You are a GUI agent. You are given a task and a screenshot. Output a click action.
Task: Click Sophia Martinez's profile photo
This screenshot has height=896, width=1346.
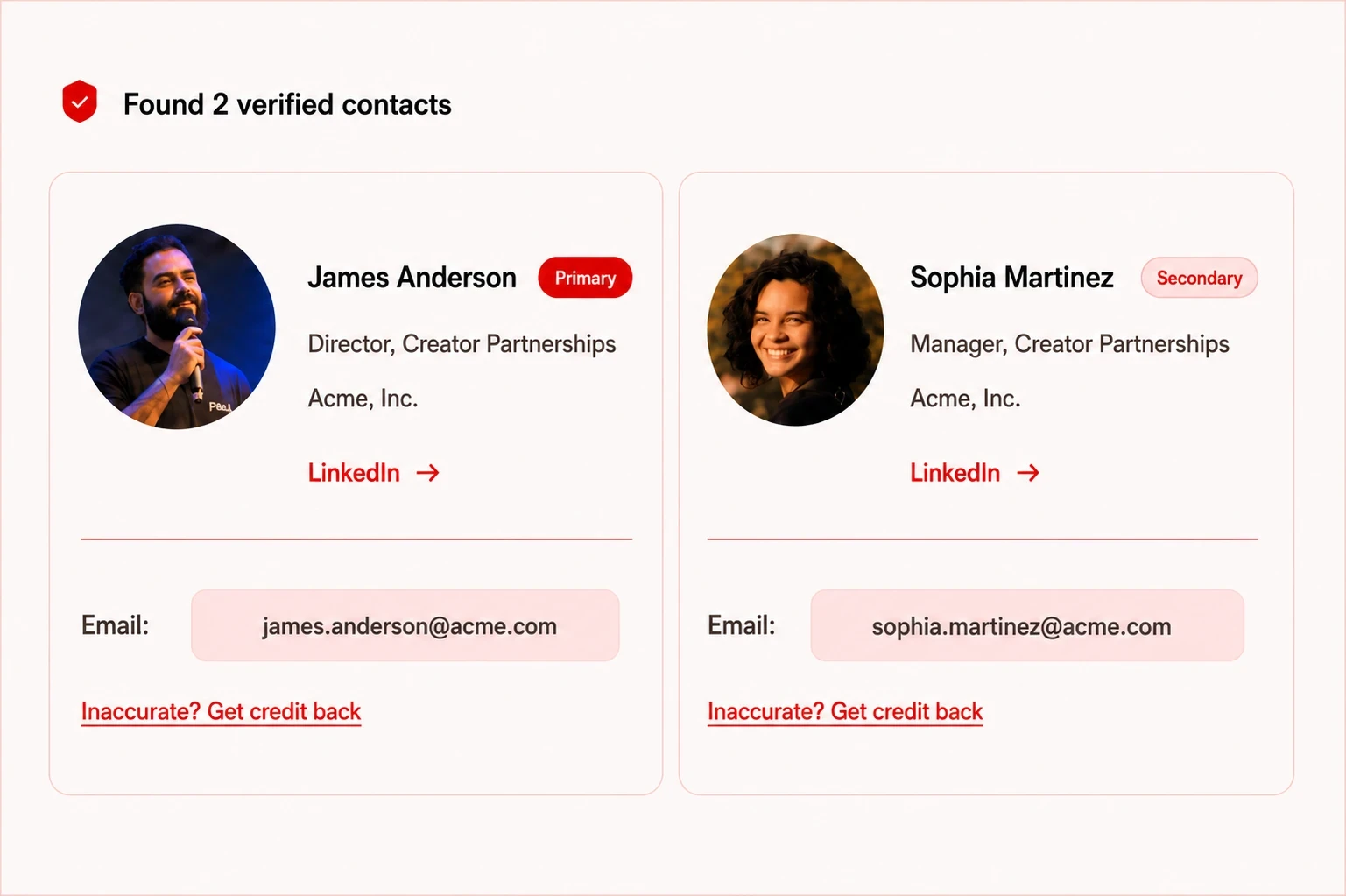(795, 330)
